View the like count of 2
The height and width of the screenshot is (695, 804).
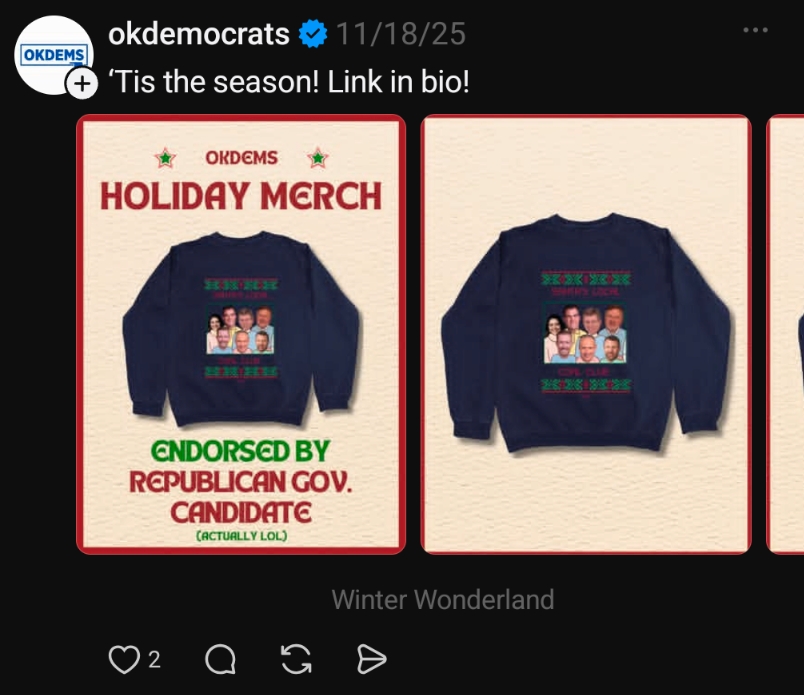(154, 659)
